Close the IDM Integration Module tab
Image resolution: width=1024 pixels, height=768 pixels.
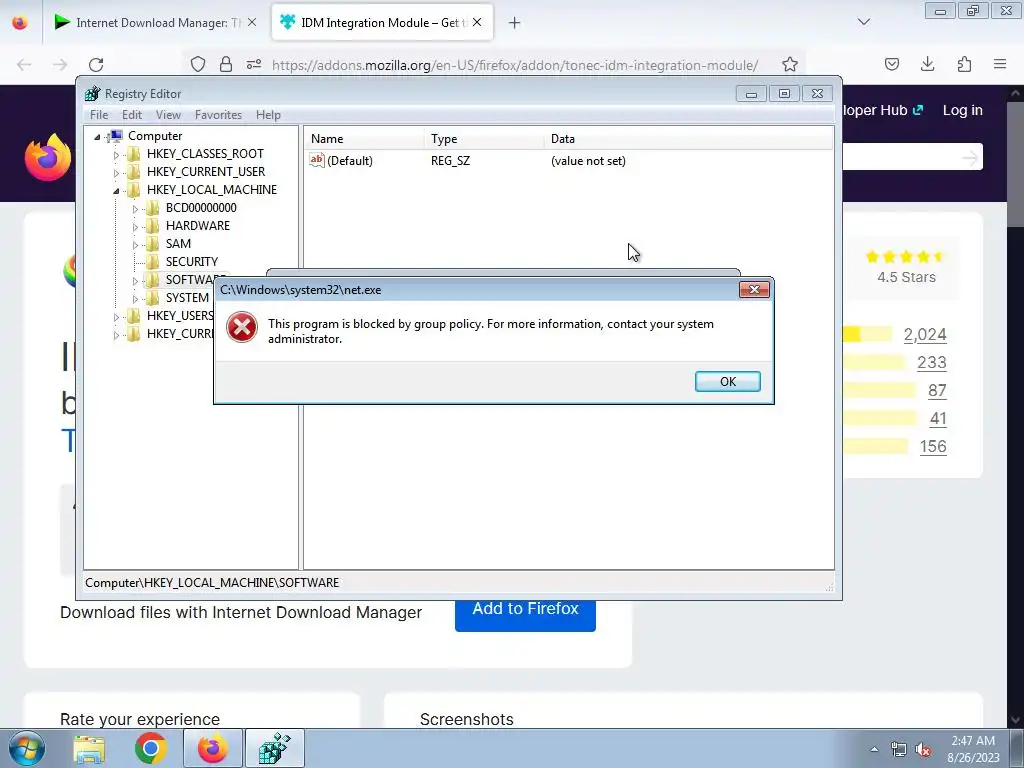pyautogui.click(x=477, y=22)
